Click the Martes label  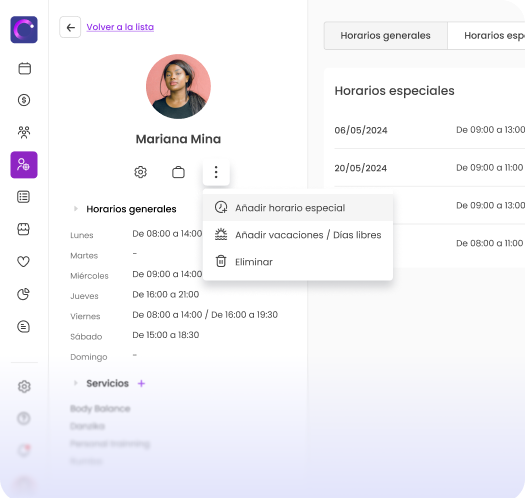[84, 256]
